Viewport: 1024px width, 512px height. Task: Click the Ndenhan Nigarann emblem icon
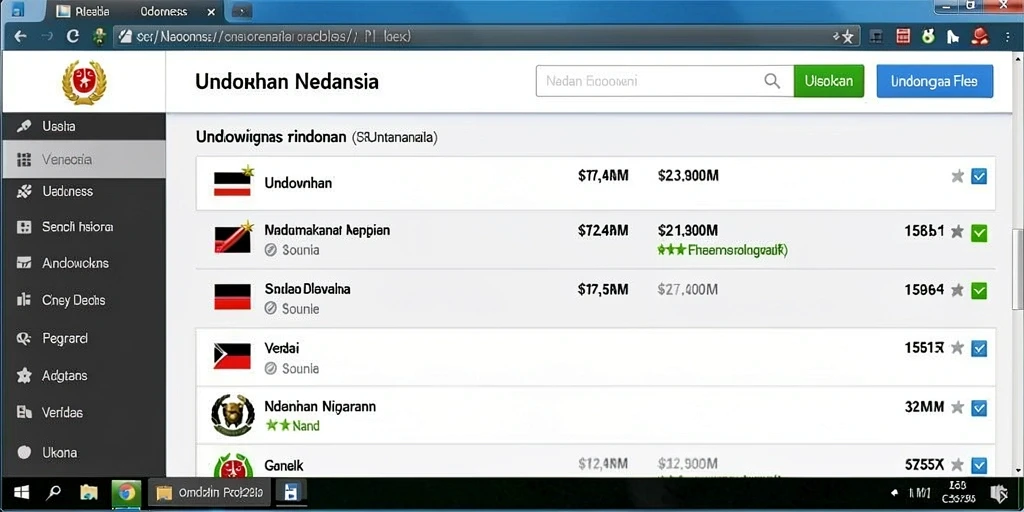pyautogui.click(x=233, y=415)
